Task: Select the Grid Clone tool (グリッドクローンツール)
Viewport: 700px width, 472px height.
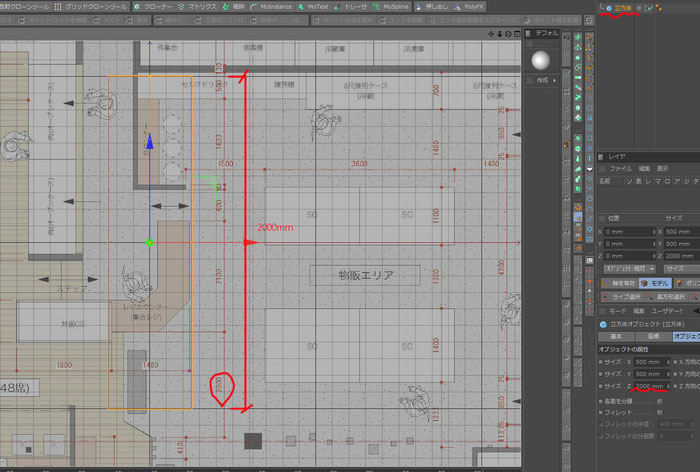Action: [x=91, y=7]
